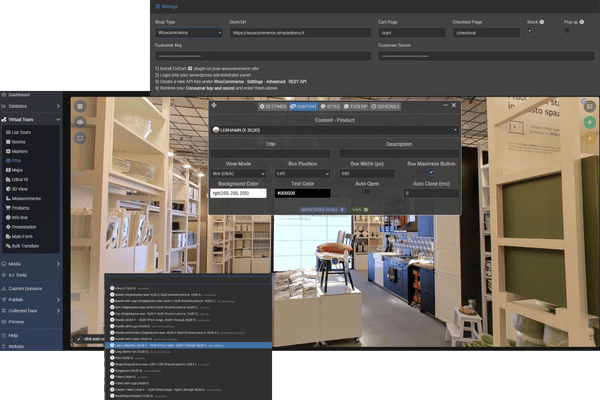
Task: Open List Tours in the sidebar
Action: coord(21,132)
